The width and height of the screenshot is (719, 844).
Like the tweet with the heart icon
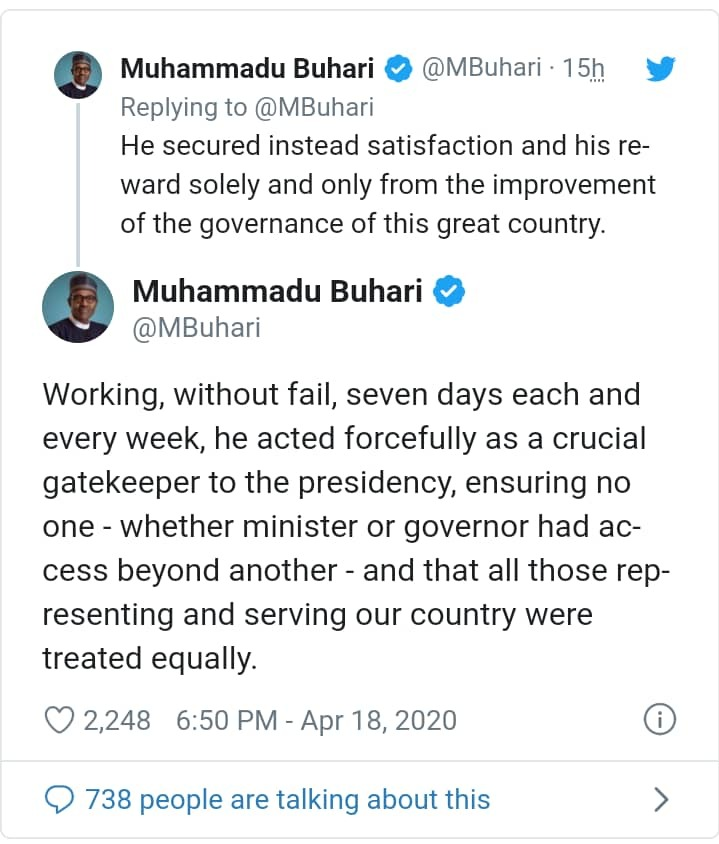click(61, 719)
